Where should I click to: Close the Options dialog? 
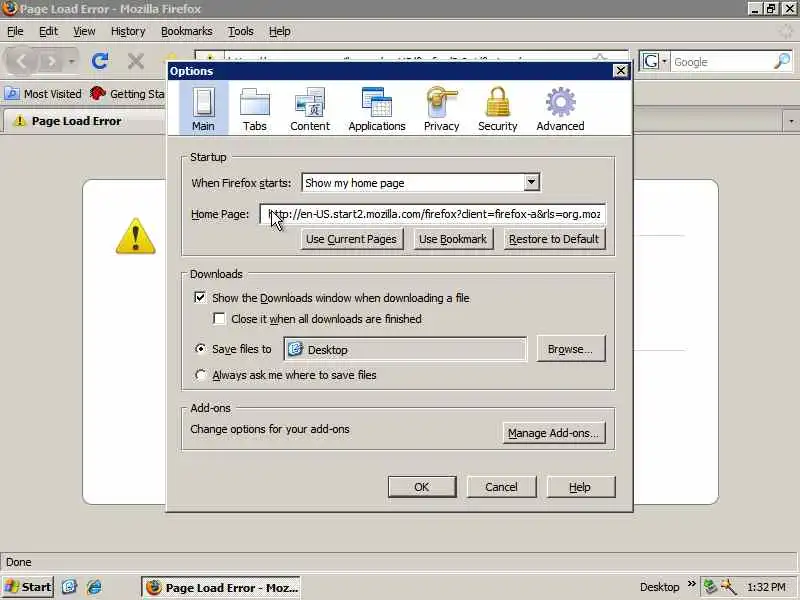(620, 70)
